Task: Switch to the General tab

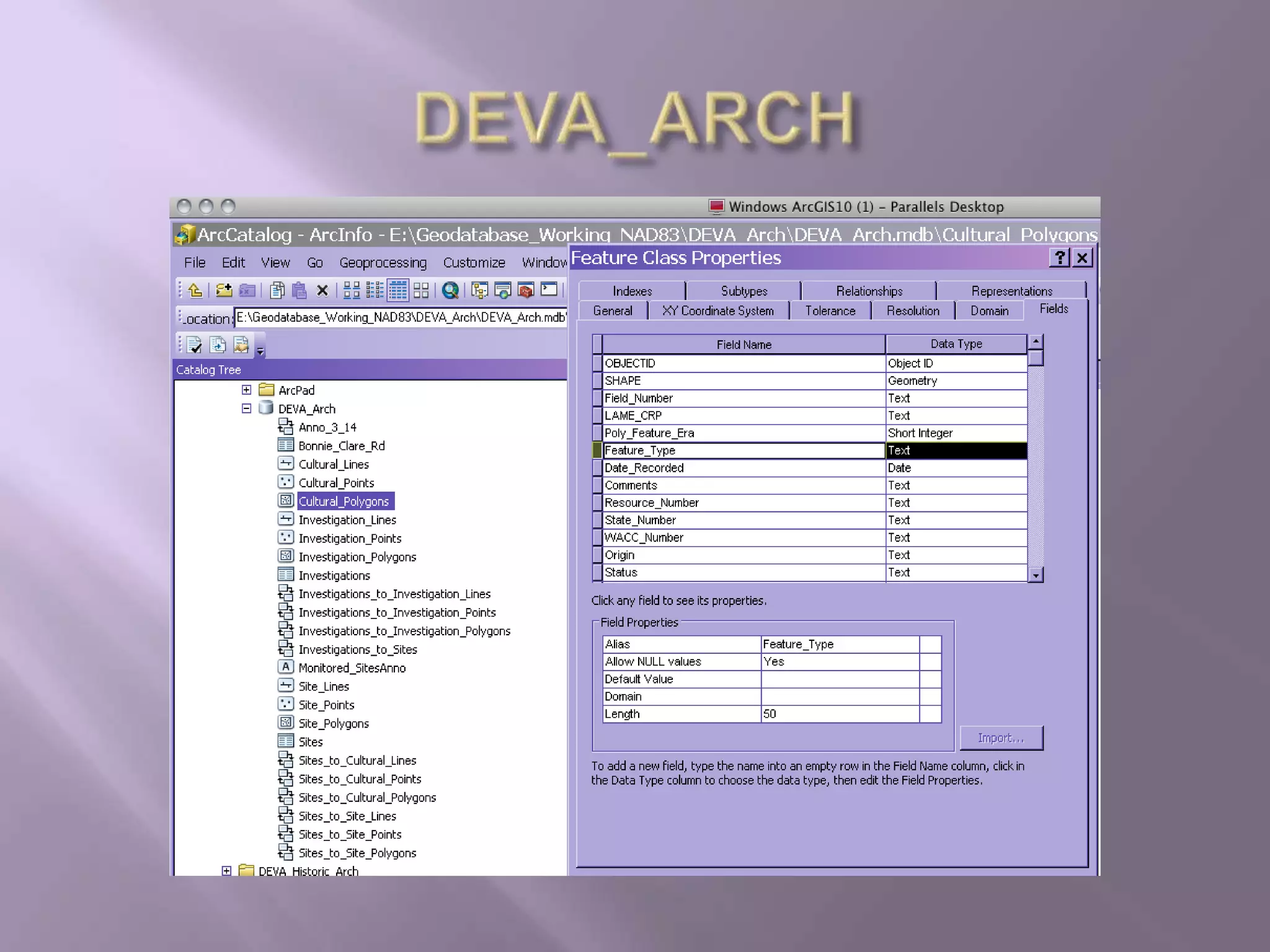Action: click(x=613, y=311)
